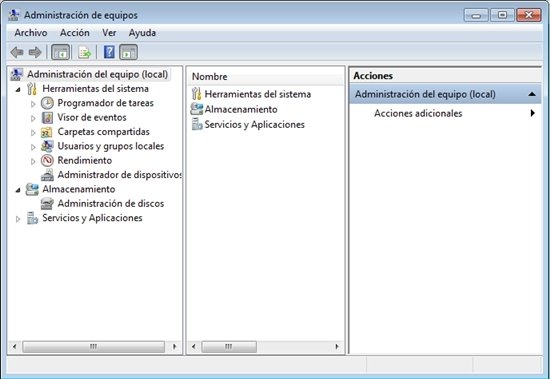Select Administración del equipo (local) tree root
The height and width of the screenshot is (379, 550).
[x=98, y=74]
